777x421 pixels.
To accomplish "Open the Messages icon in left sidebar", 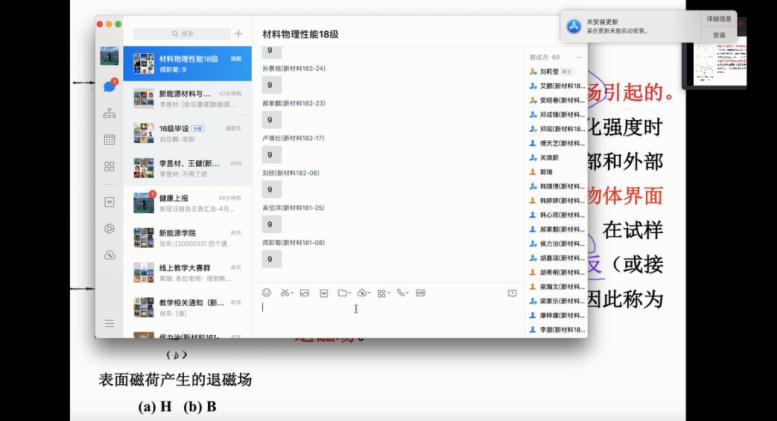I will [110, 87].
